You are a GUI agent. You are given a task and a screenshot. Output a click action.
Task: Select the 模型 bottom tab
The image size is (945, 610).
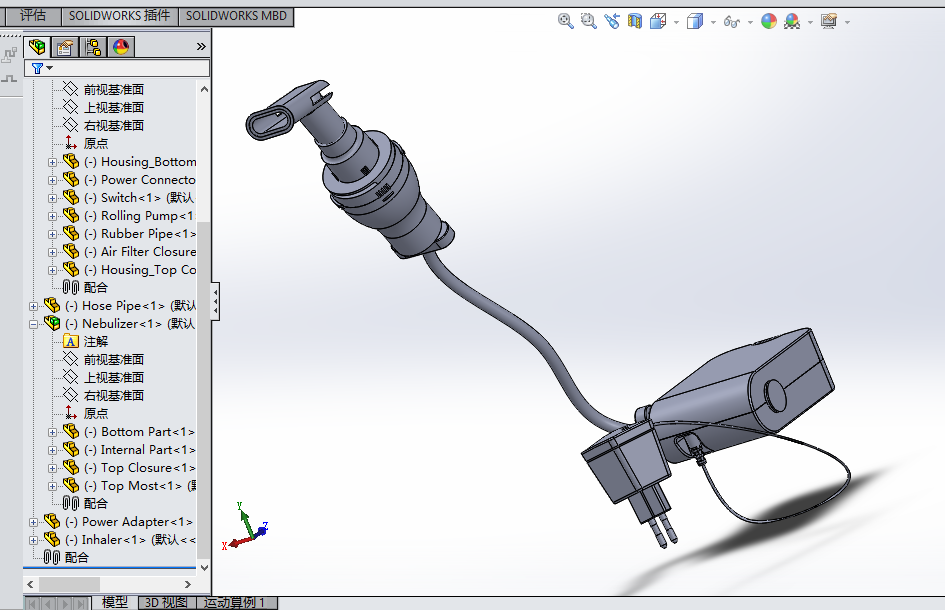pos(115,602)
